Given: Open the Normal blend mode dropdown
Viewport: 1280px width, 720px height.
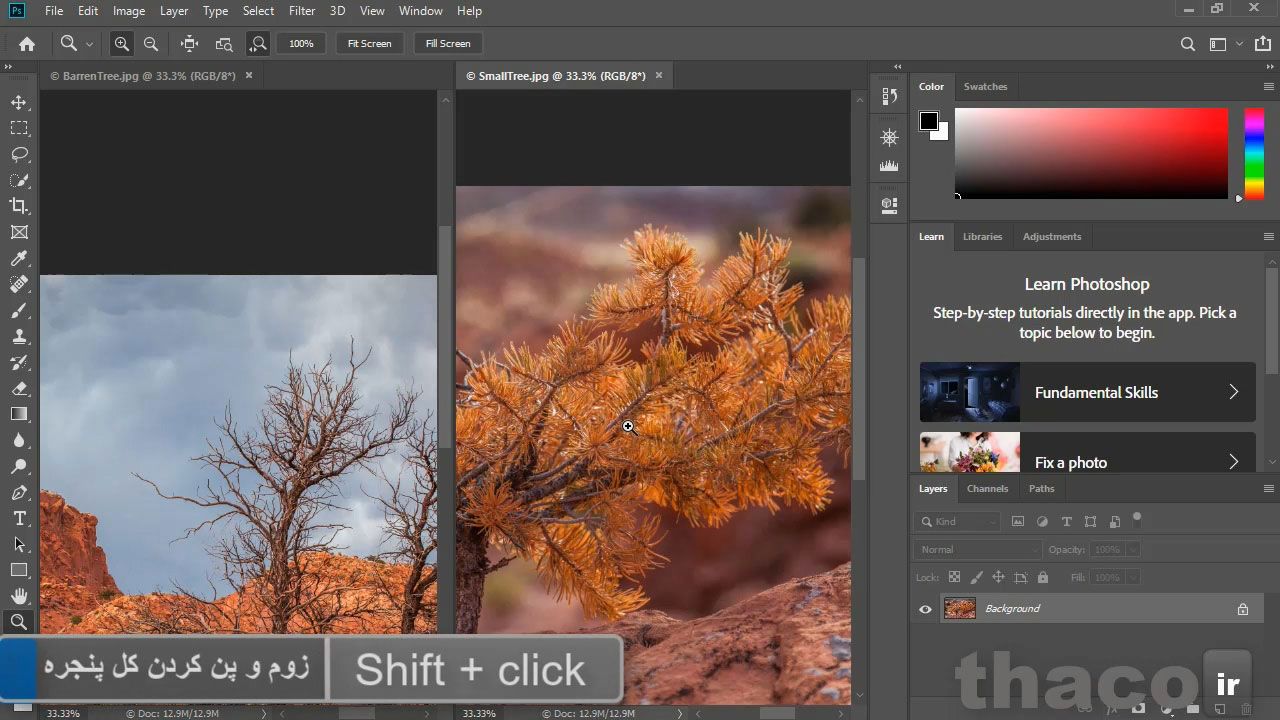Looking at the screenshot, I should [x=978, y=549].
